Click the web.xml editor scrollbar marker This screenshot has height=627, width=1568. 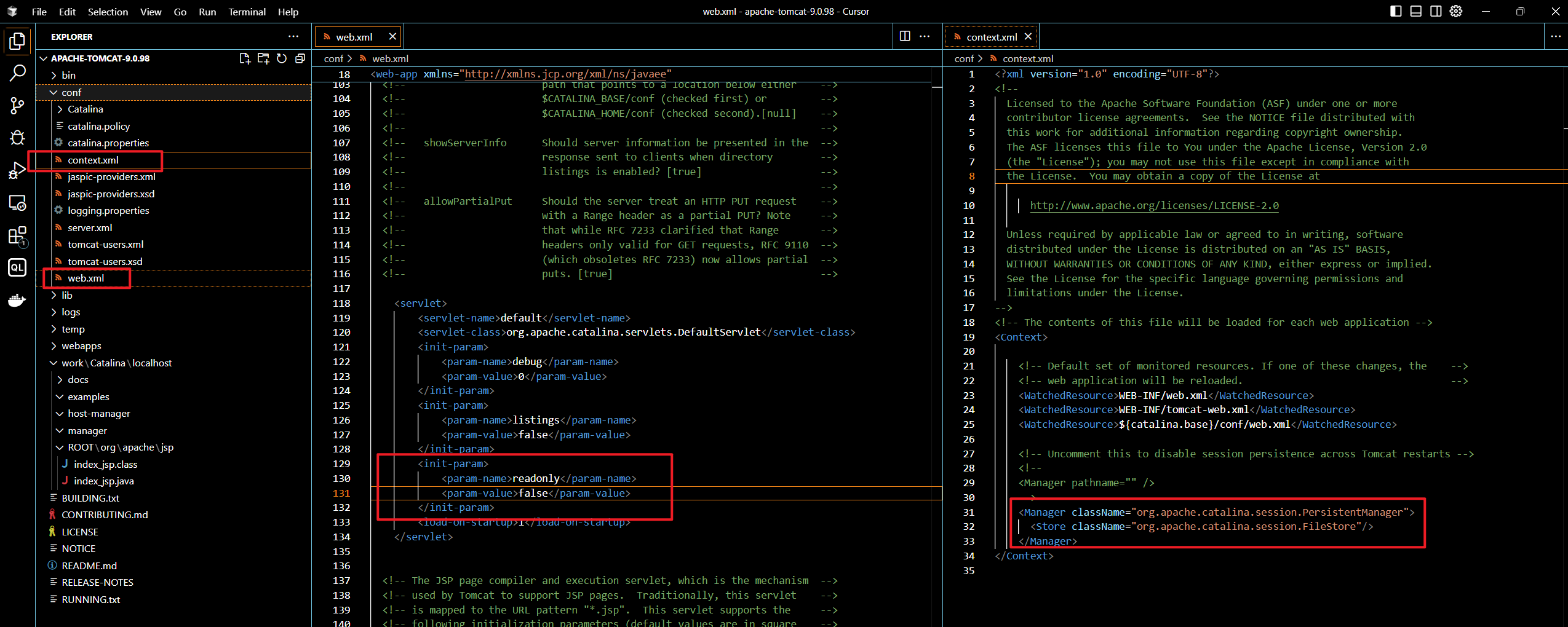pos(937,88)
